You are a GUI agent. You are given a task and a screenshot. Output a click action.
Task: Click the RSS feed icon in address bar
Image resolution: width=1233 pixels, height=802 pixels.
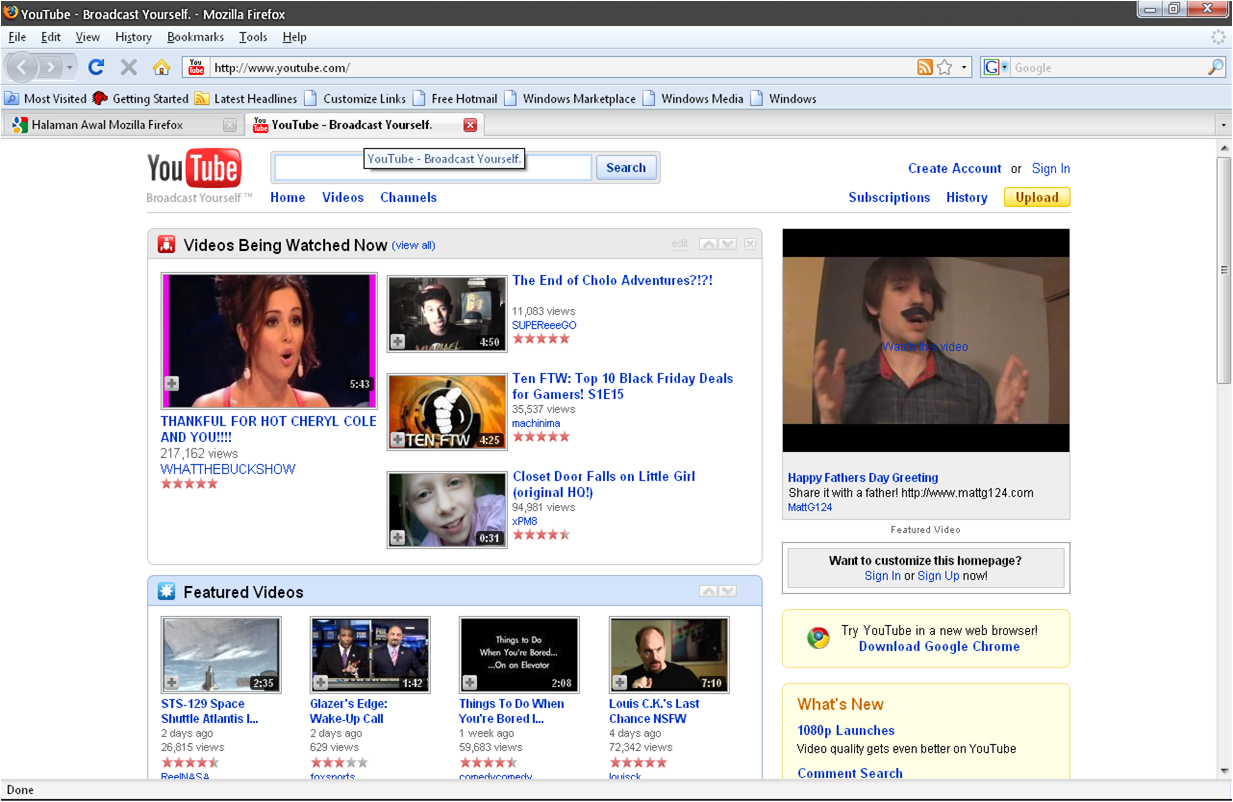pyautogui.click(x=925, y=67)
